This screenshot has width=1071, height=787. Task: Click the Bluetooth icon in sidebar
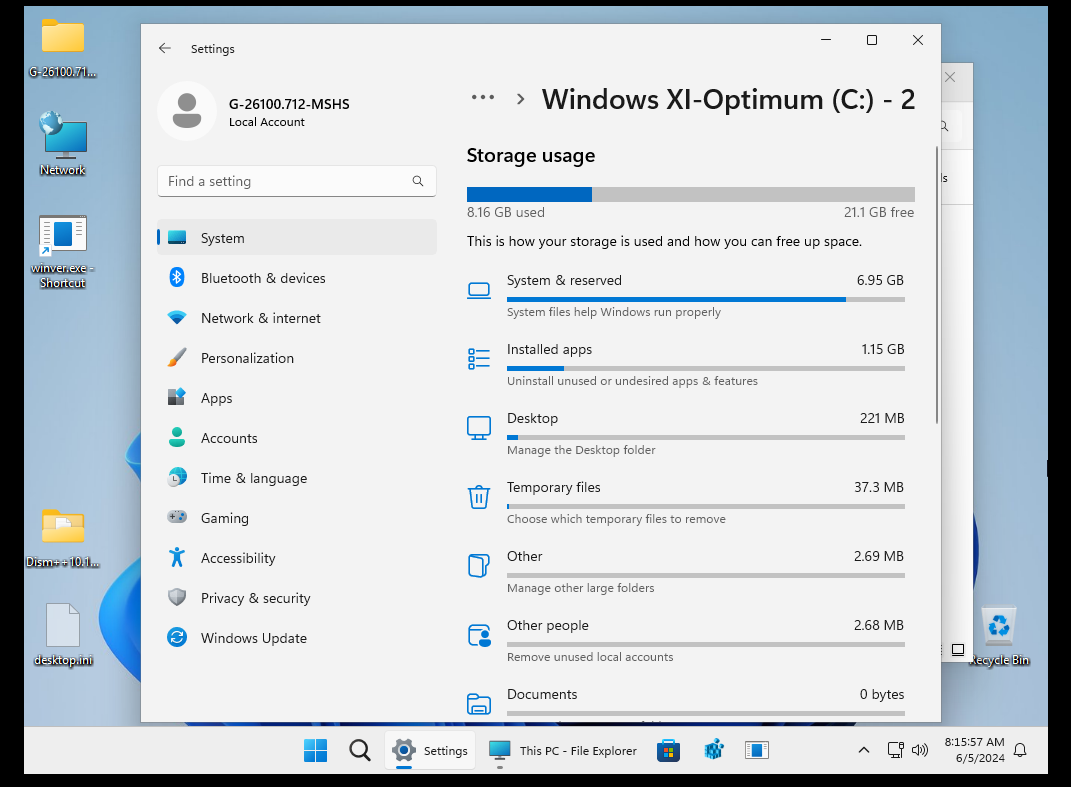click(x=177, y=277)
